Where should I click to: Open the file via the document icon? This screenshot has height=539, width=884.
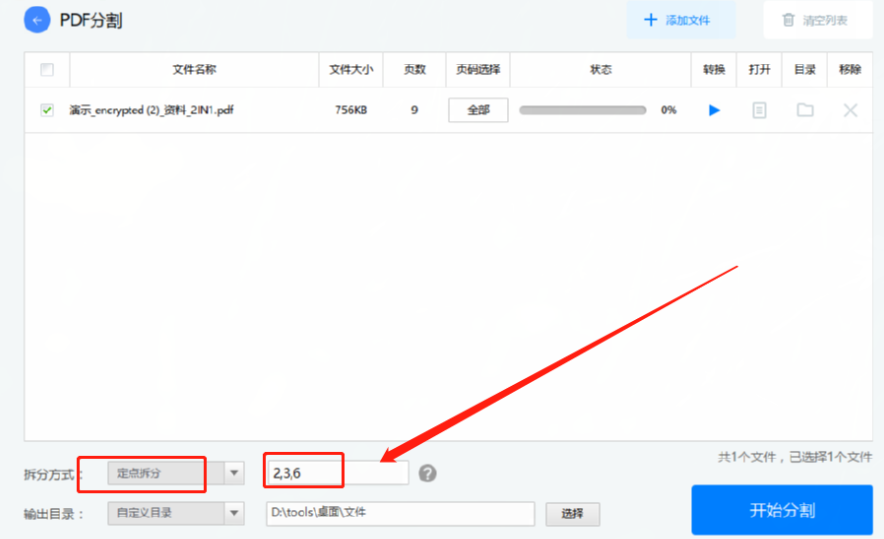[x=759, y=110]
